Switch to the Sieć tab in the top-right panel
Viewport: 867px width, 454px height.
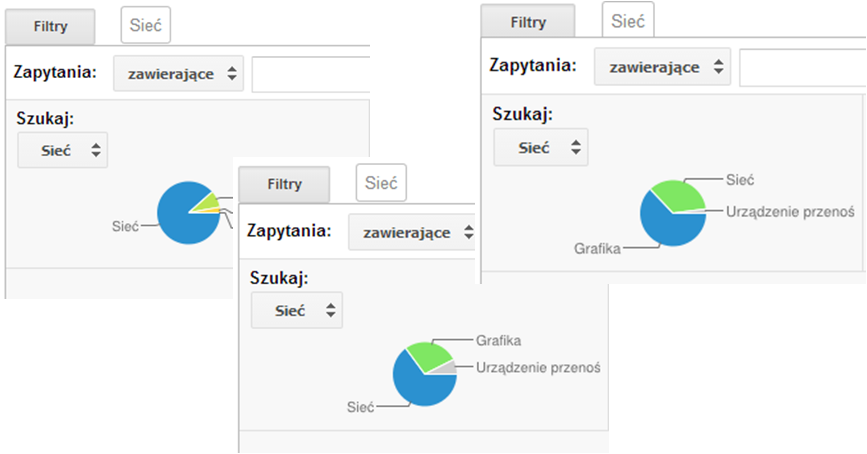tap(627, 20)
